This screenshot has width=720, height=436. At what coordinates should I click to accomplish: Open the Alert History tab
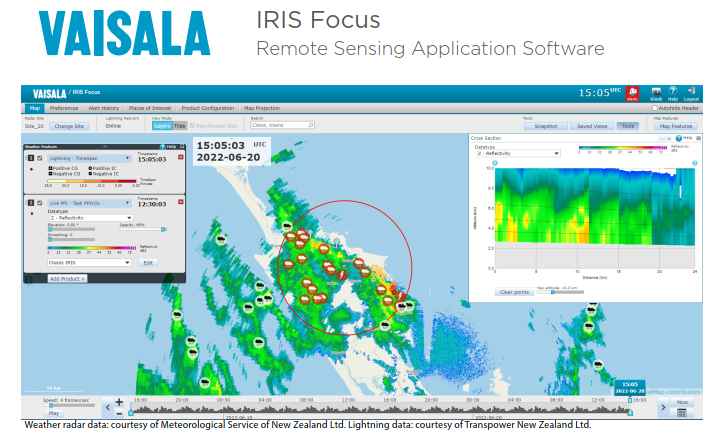103,108
